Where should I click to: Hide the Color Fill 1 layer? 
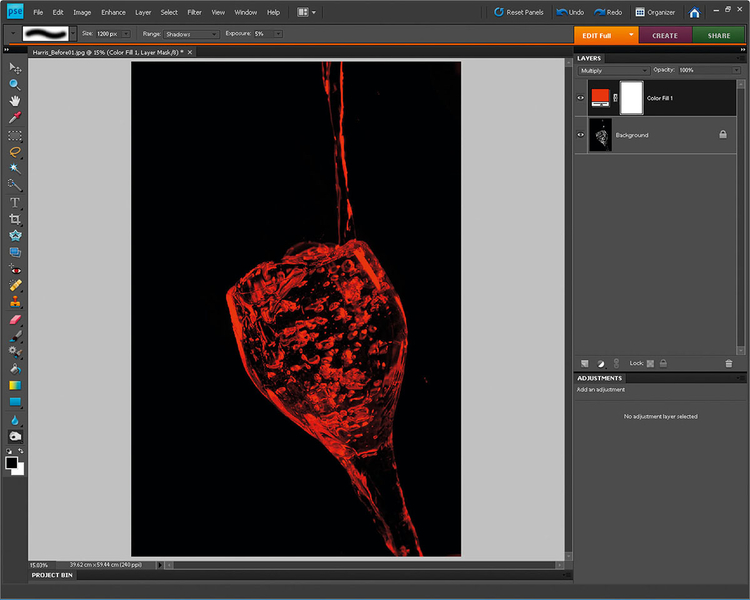(x=580, y=98)
